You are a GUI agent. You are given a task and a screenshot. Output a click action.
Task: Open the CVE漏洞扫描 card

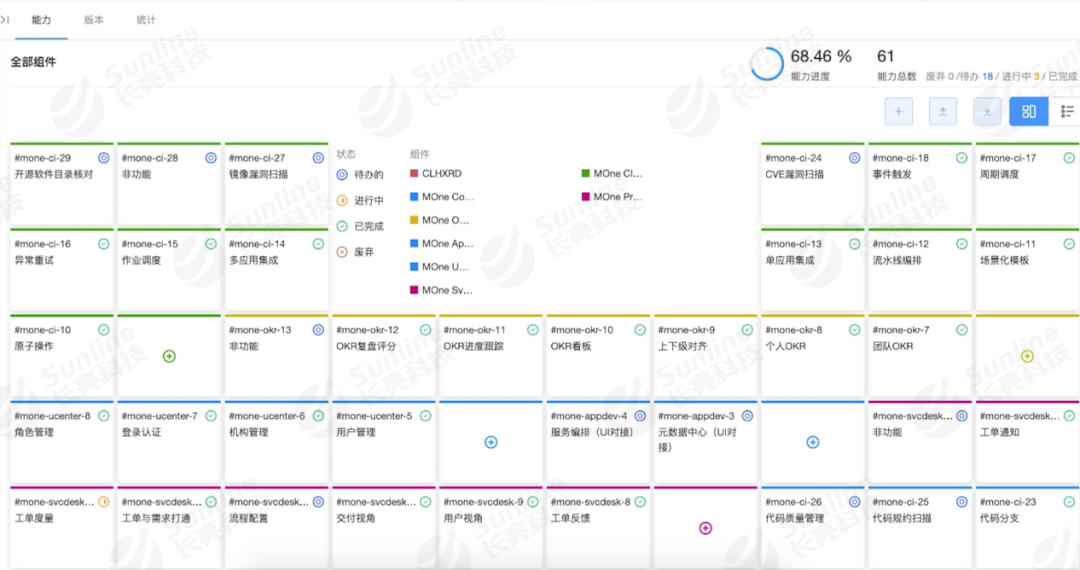click(813, 184)
